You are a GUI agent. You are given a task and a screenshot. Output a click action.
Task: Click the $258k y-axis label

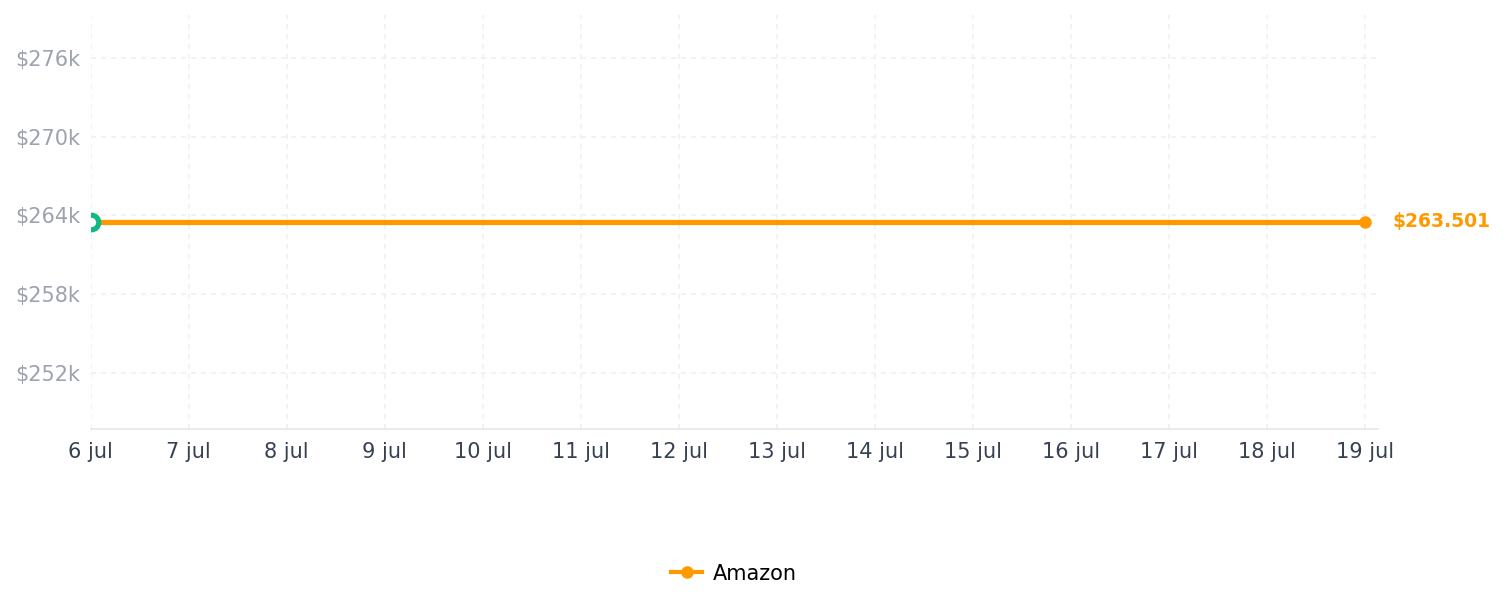click(48, 295)
